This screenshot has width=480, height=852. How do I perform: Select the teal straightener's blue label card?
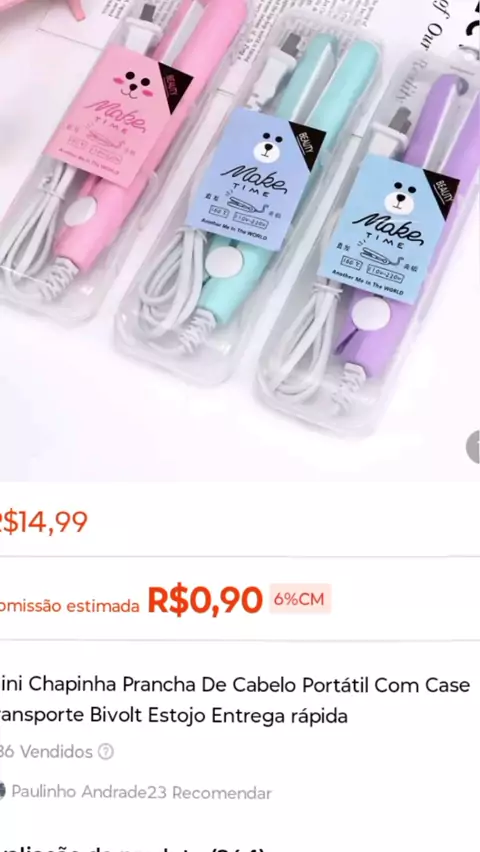[x=255, y=179]
